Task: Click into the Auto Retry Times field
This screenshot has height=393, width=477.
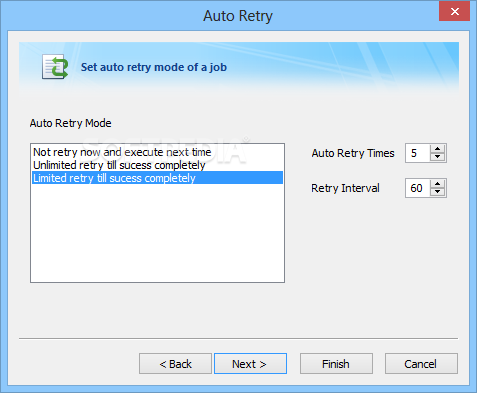Action: 418,153
